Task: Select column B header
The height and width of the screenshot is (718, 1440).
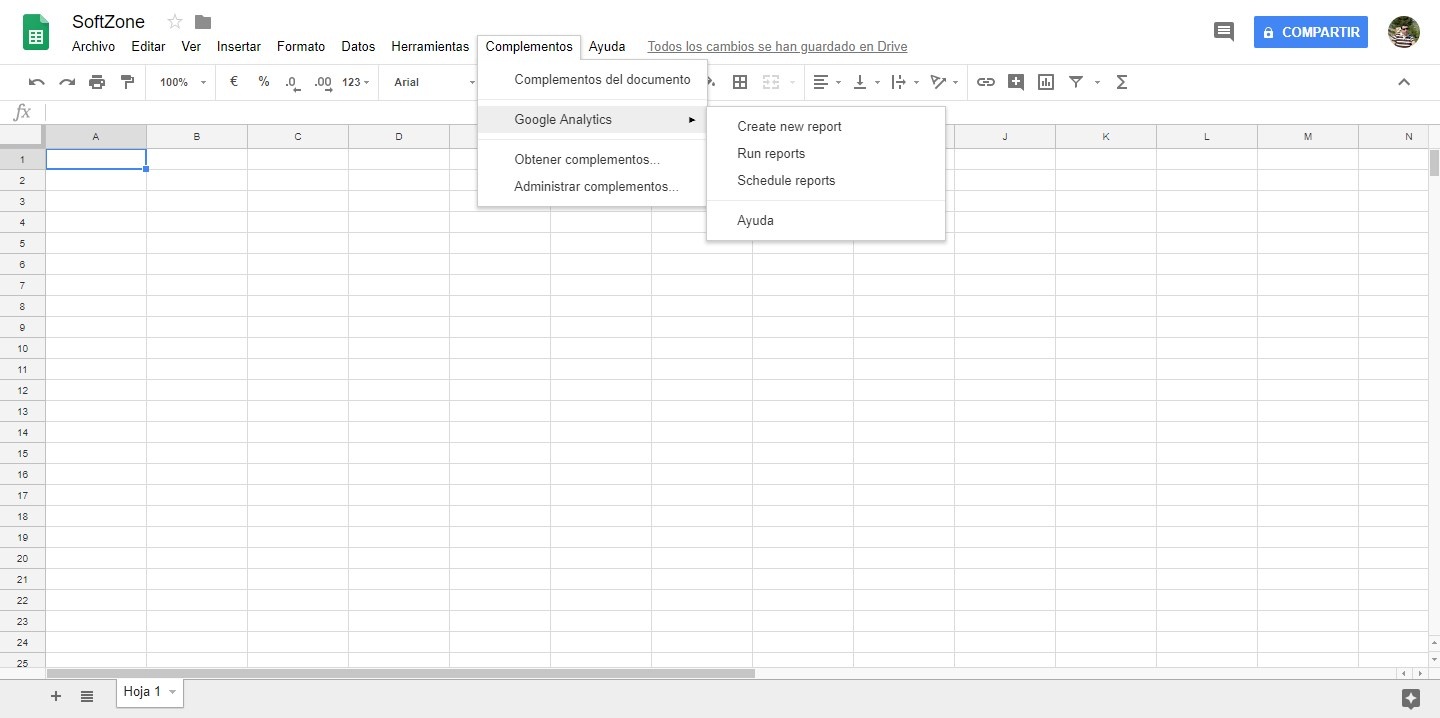Action: (x=197, y=136)
